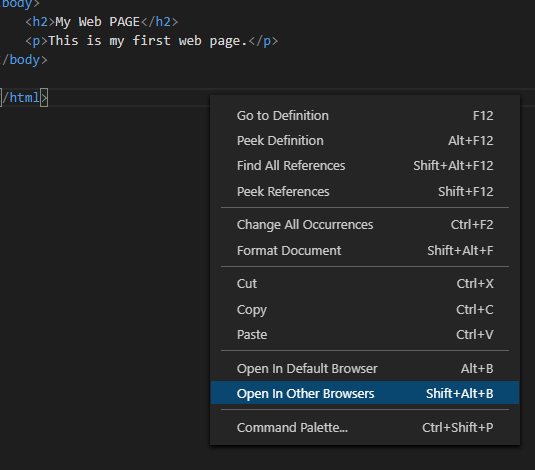Click empty line above closing html tag

(x=102, y=79)
